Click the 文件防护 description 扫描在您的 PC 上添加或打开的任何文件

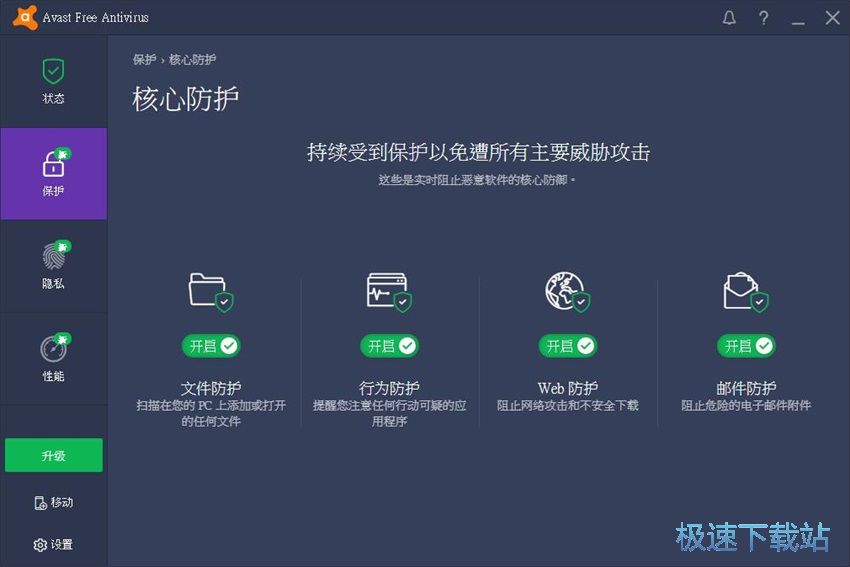tap(211, 413)
